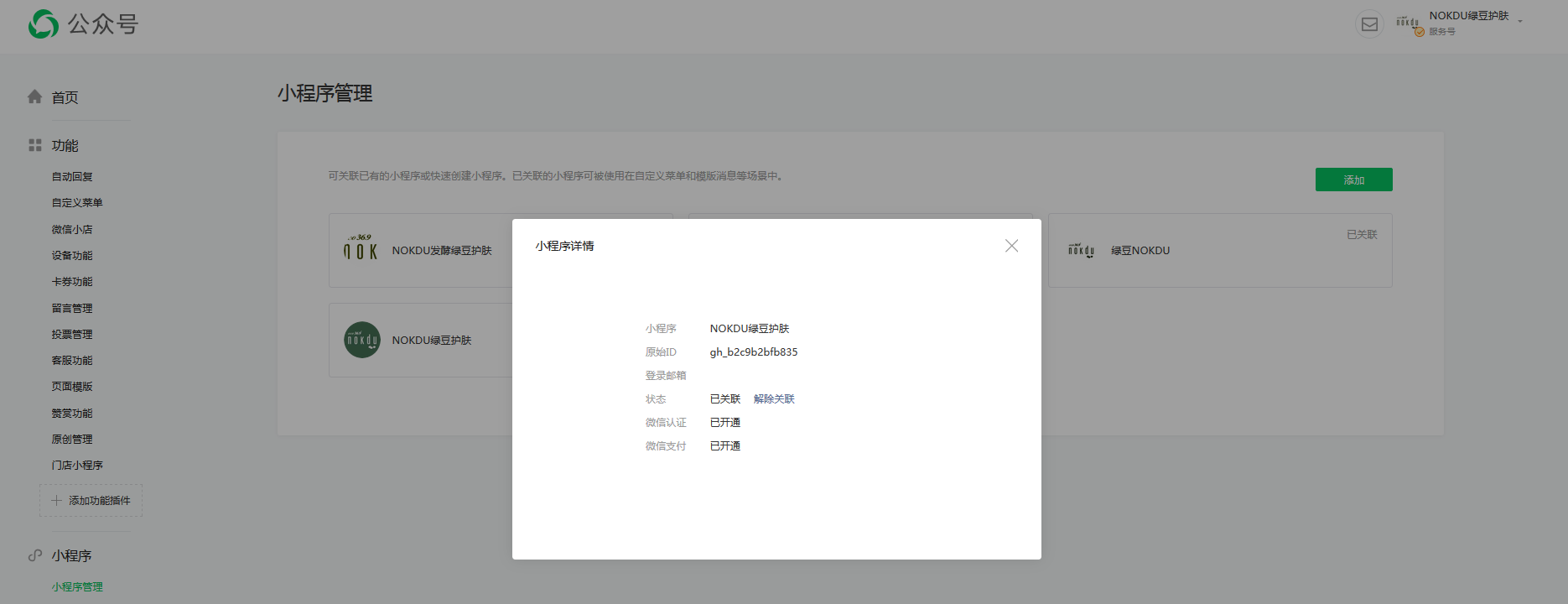Click the 解除关联 link
1568x604 pixels.
[774, 398]
